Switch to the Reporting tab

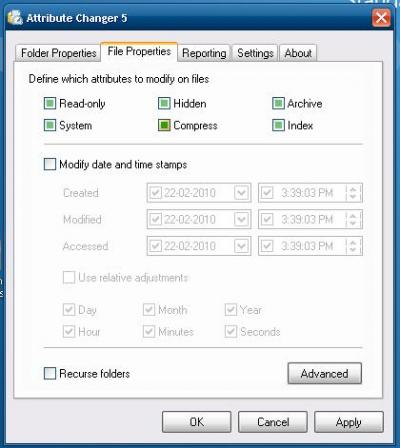click(204, 53)
